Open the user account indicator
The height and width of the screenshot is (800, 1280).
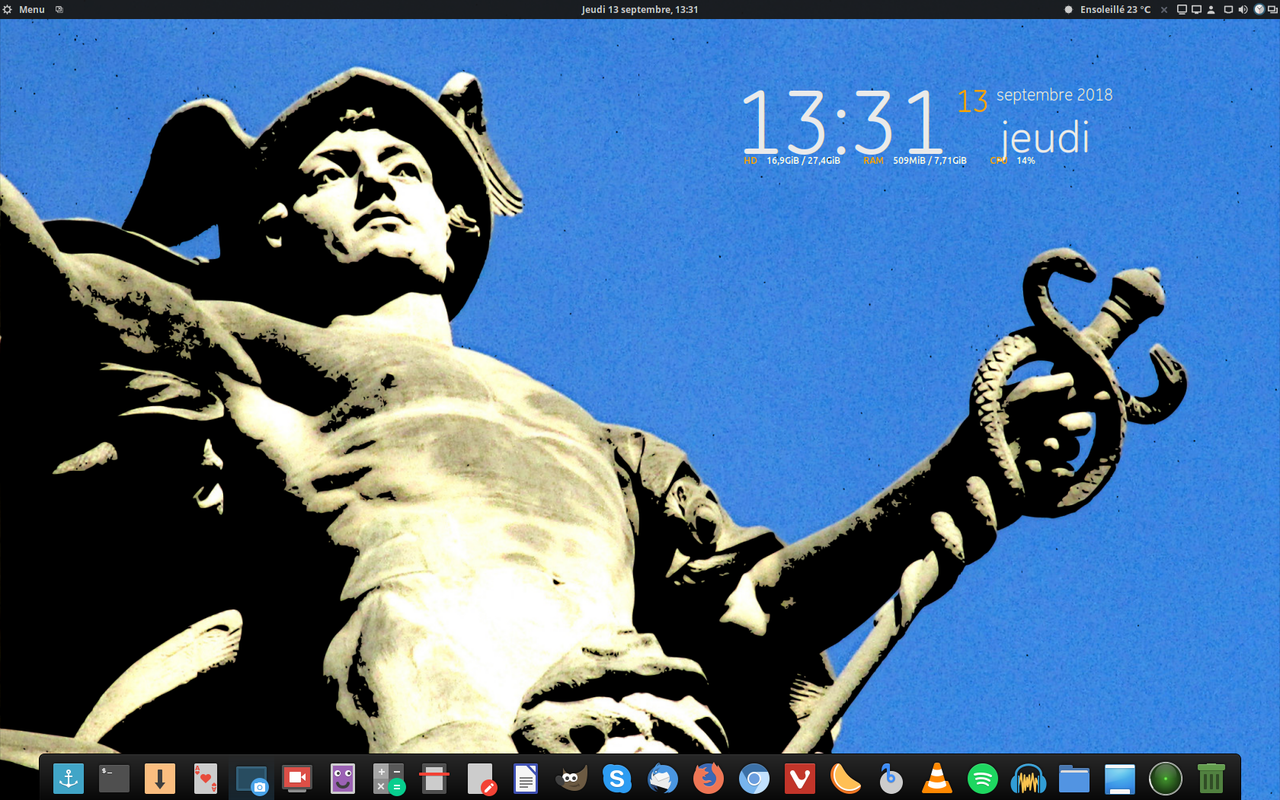(x=1211, y=9)
